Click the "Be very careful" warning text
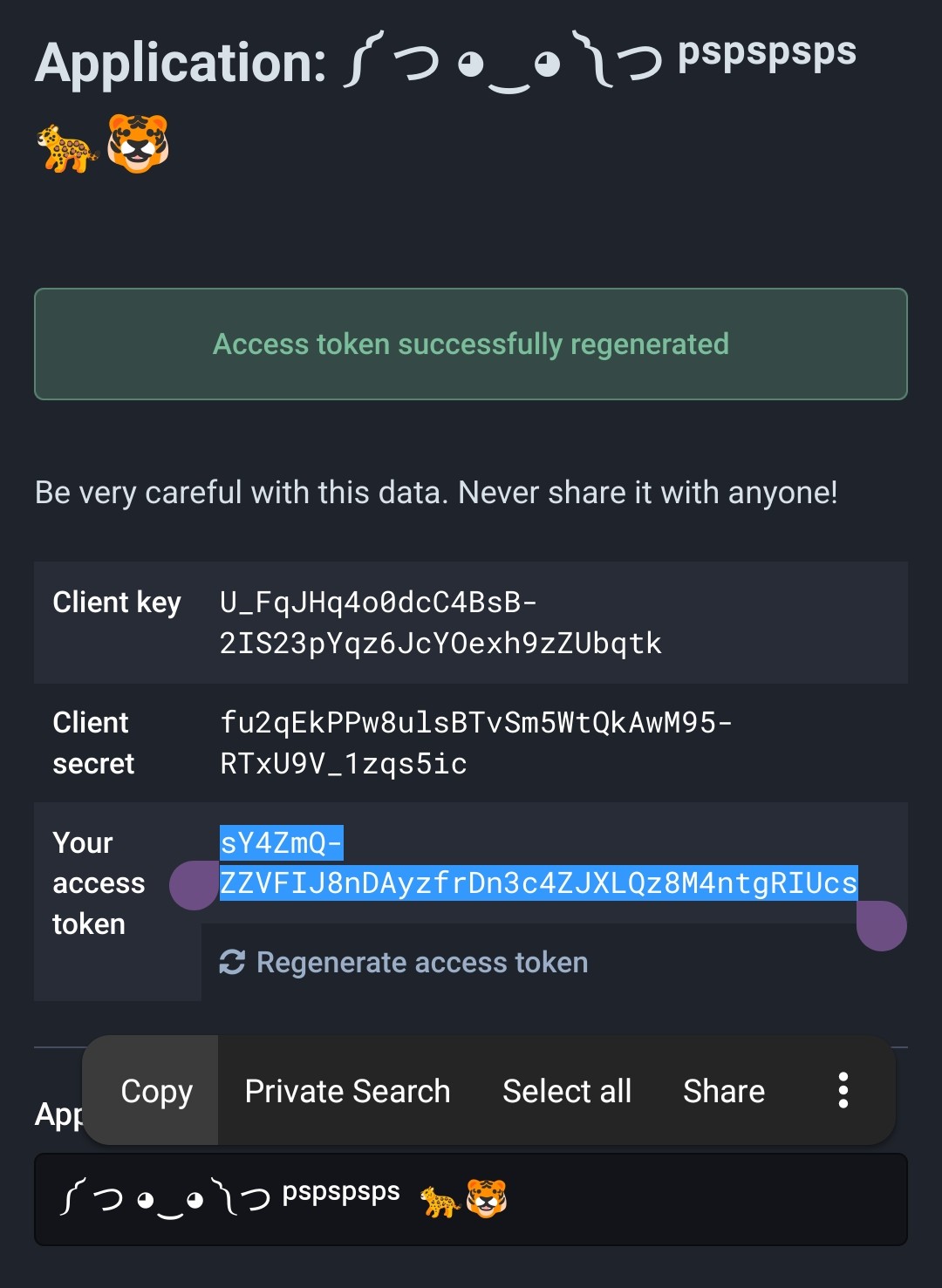Viewport: 942px width, 1288px height. (436, 493)
